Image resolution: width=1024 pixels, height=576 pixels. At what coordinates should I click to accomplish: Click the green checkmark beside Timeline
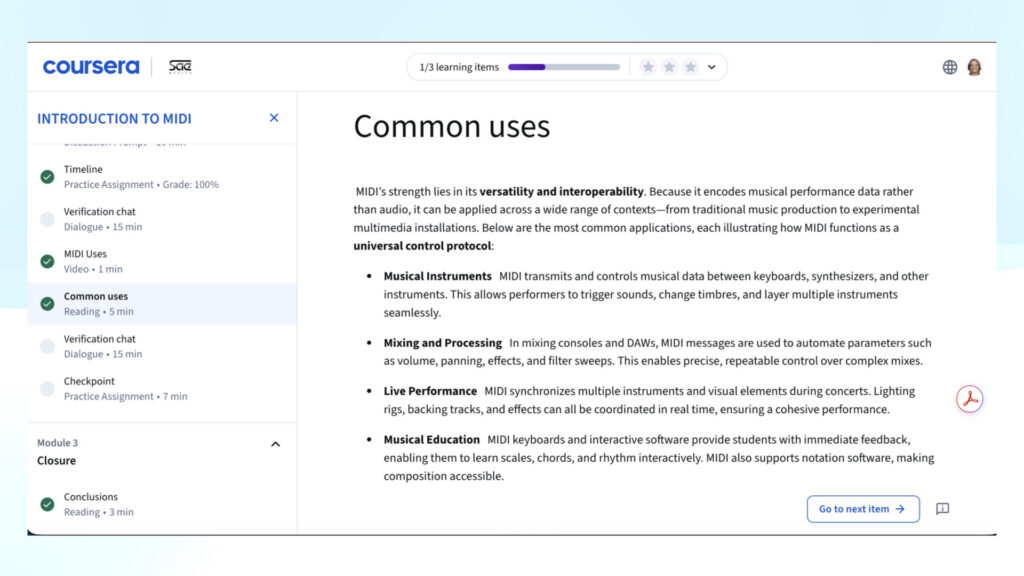pyautogui.click(x=46, y=176)
